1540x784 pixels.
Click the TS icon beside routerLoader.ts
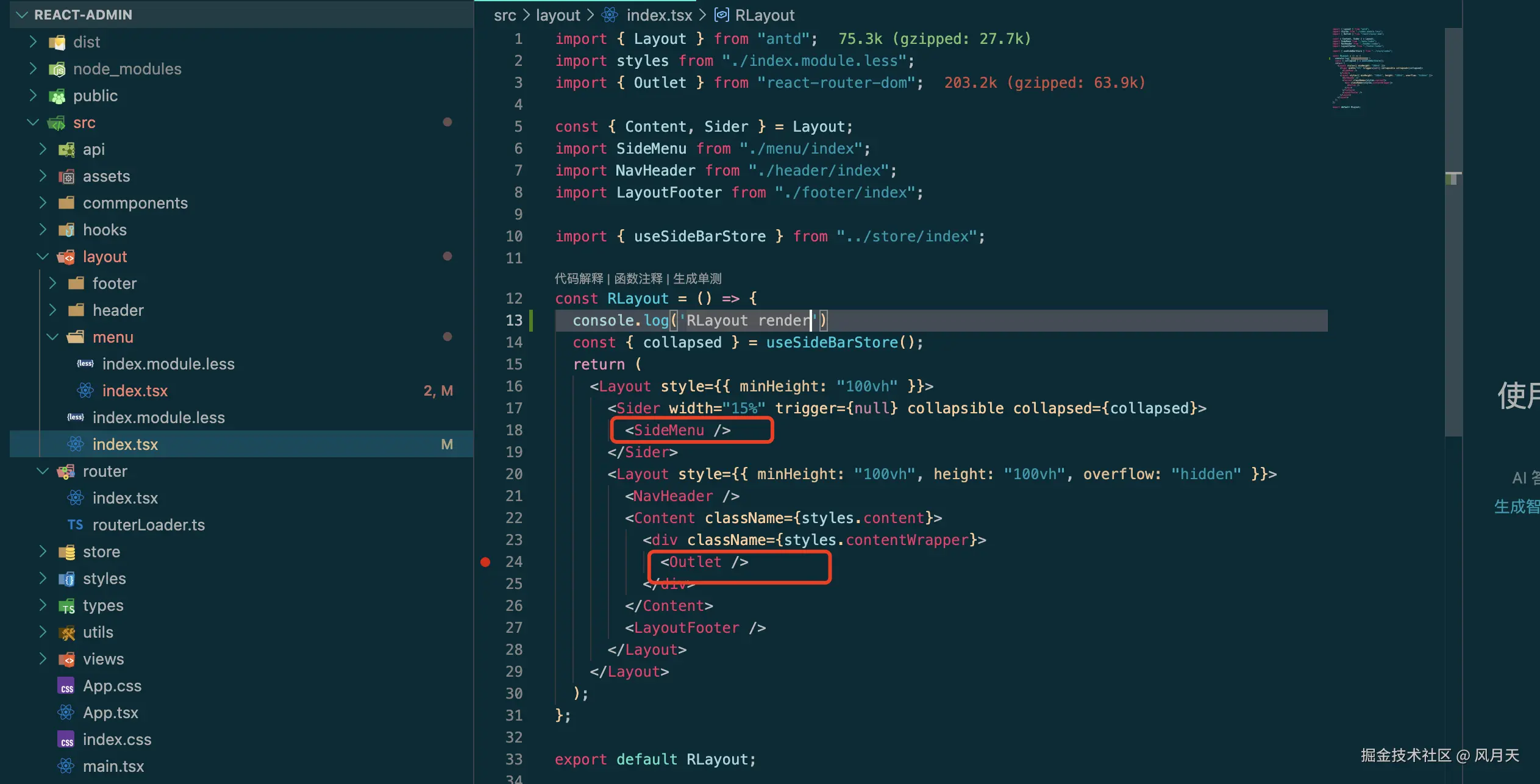tap(75, 525)
